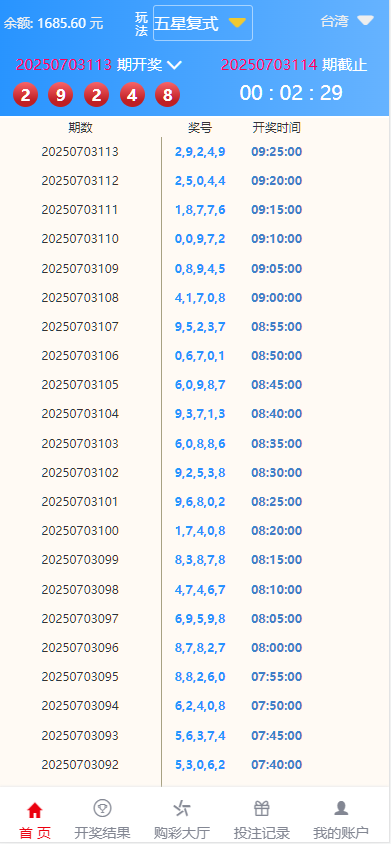Tap the red home icon
Image resolution: width=391 pixels, height=844 pixels.
(35, 810)
